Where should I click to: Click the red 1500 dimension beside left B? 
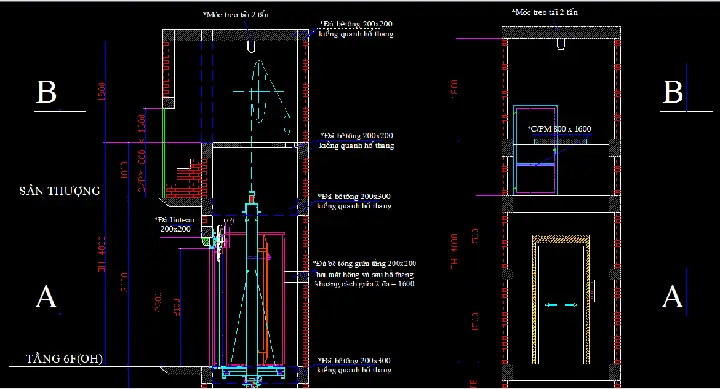point(102,92)
